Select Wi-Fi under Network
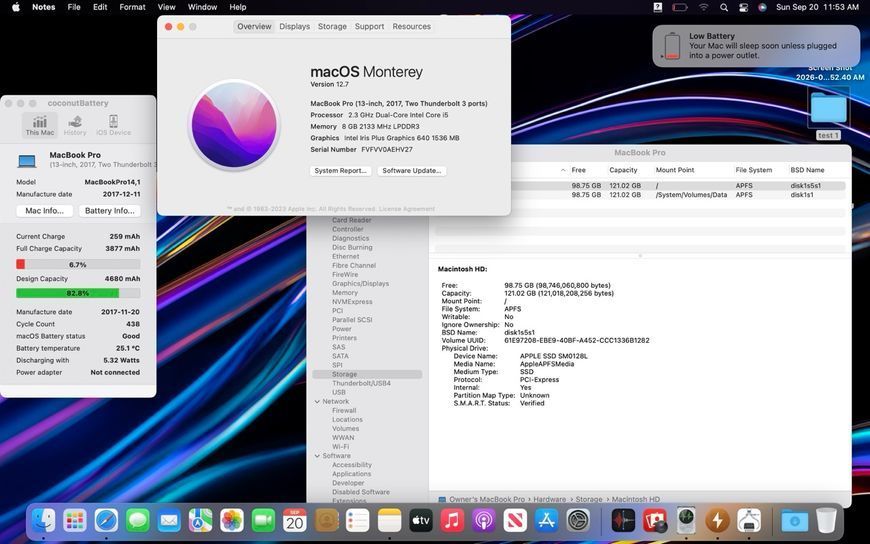This screenshot has width=870, height=544. 341,446
